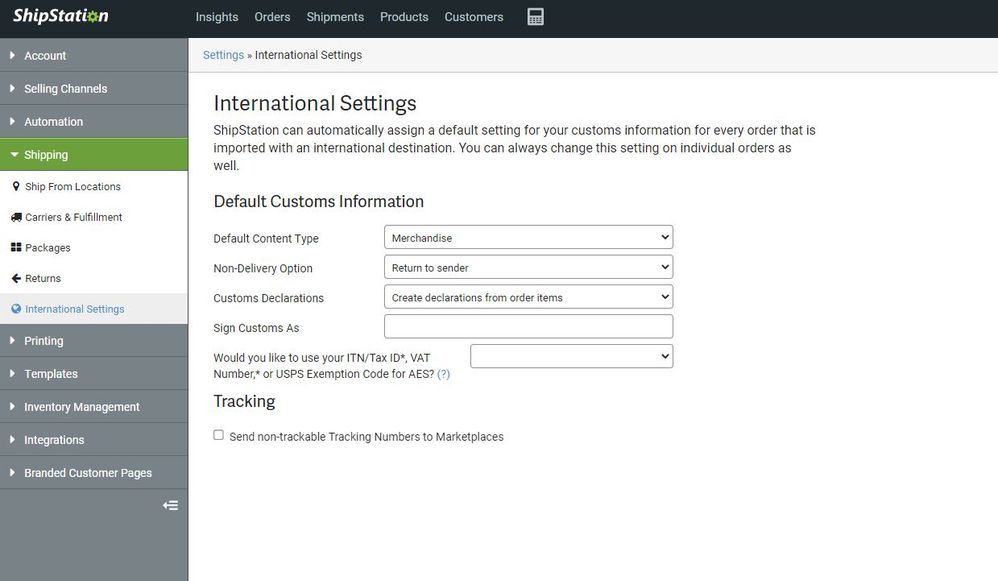Image resolution: width=998 pixels, height=581 pixels.
Task: Go to the Insights tab
Action: pyautogui.click(x=217, y=17)
